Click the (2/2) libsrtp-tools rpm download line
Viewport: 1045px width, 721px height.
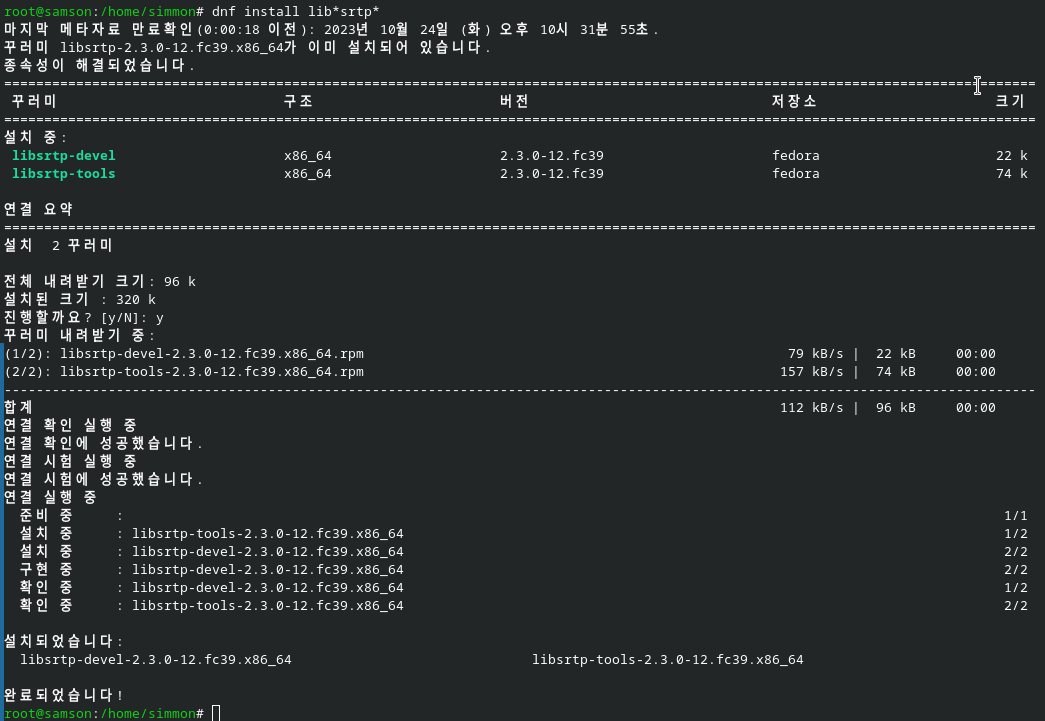click(500, 371)
